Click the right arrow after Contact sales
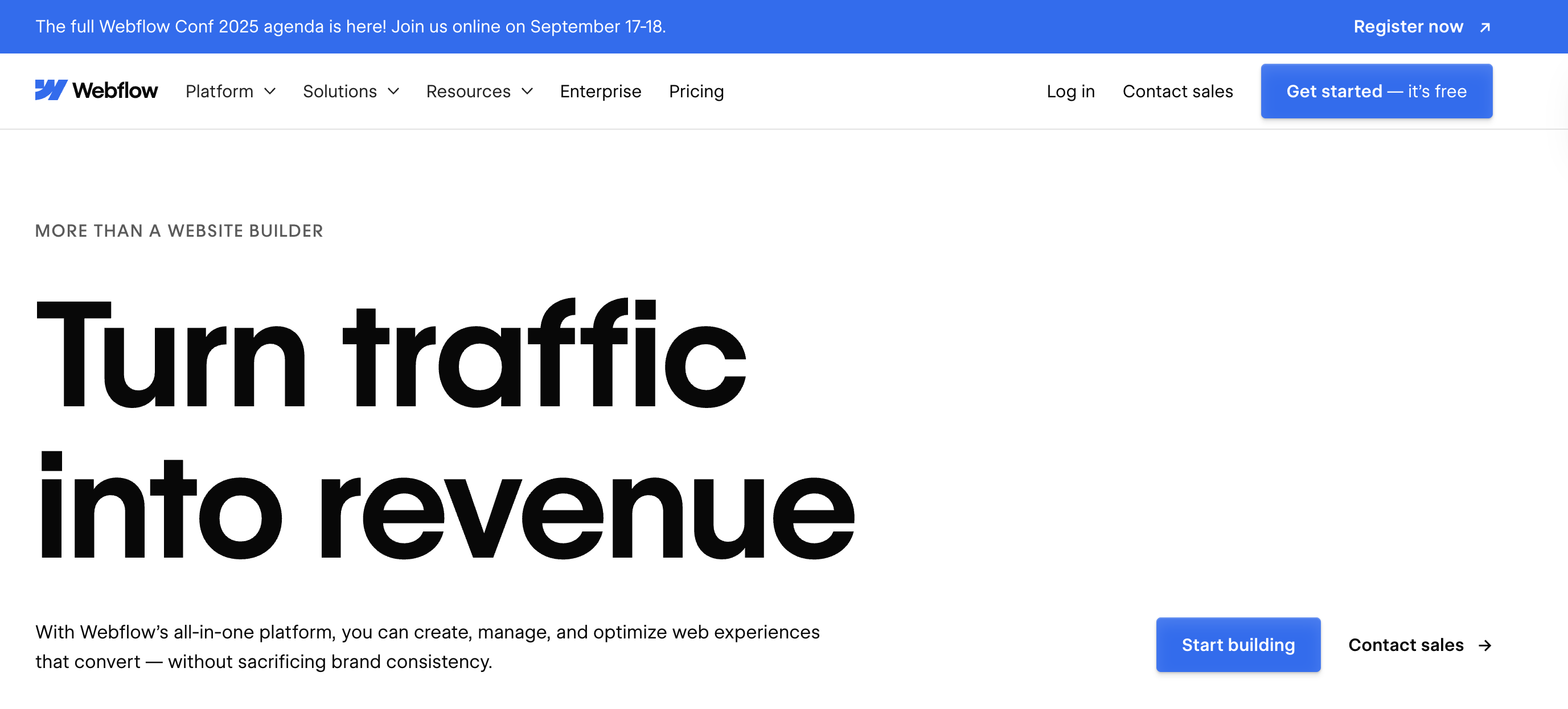Viewport: 1568px width, 709px height. coord(1485,645)
